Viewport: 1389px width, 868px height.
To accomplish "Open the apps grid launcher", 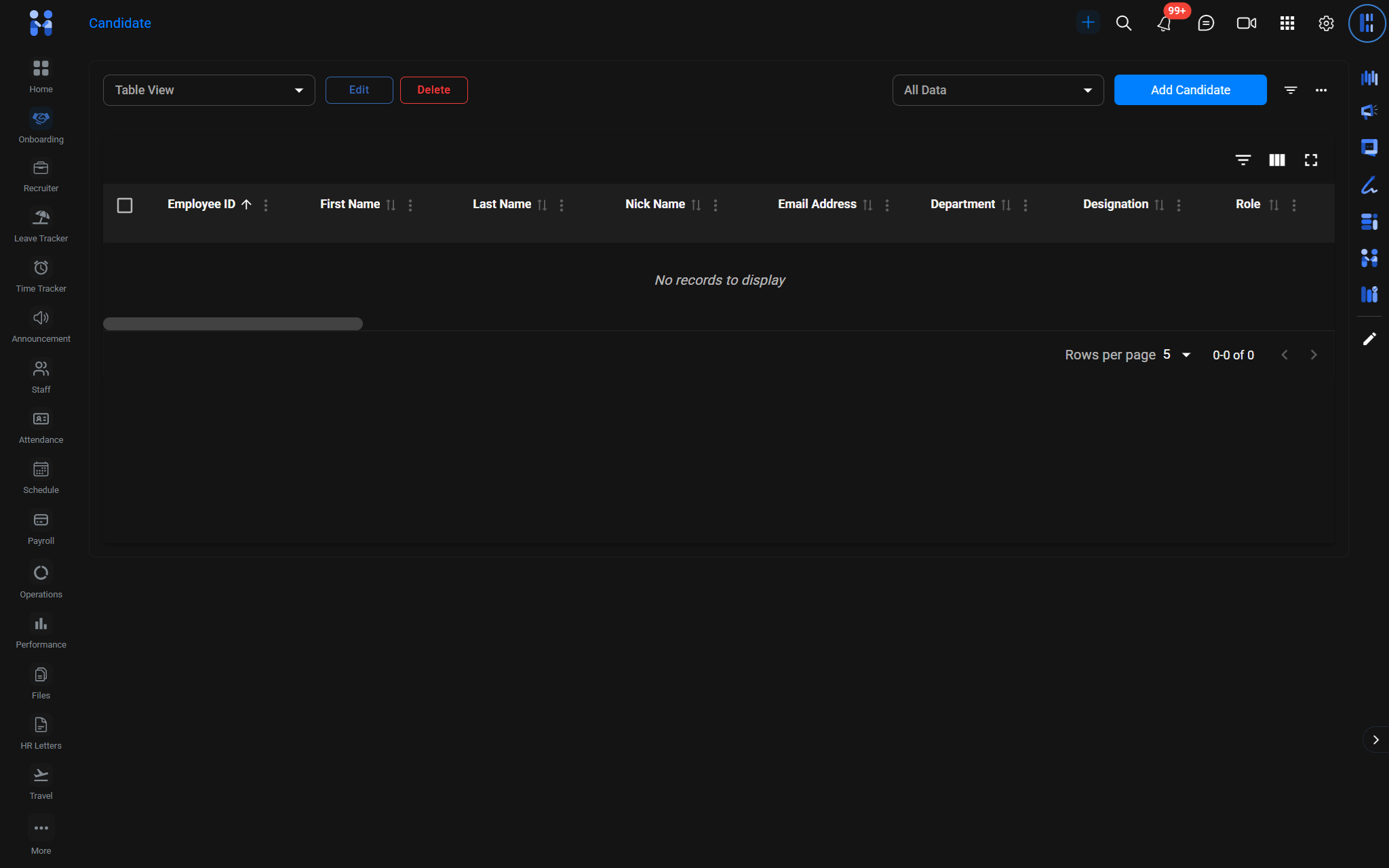I will (x=1287, y=23).
